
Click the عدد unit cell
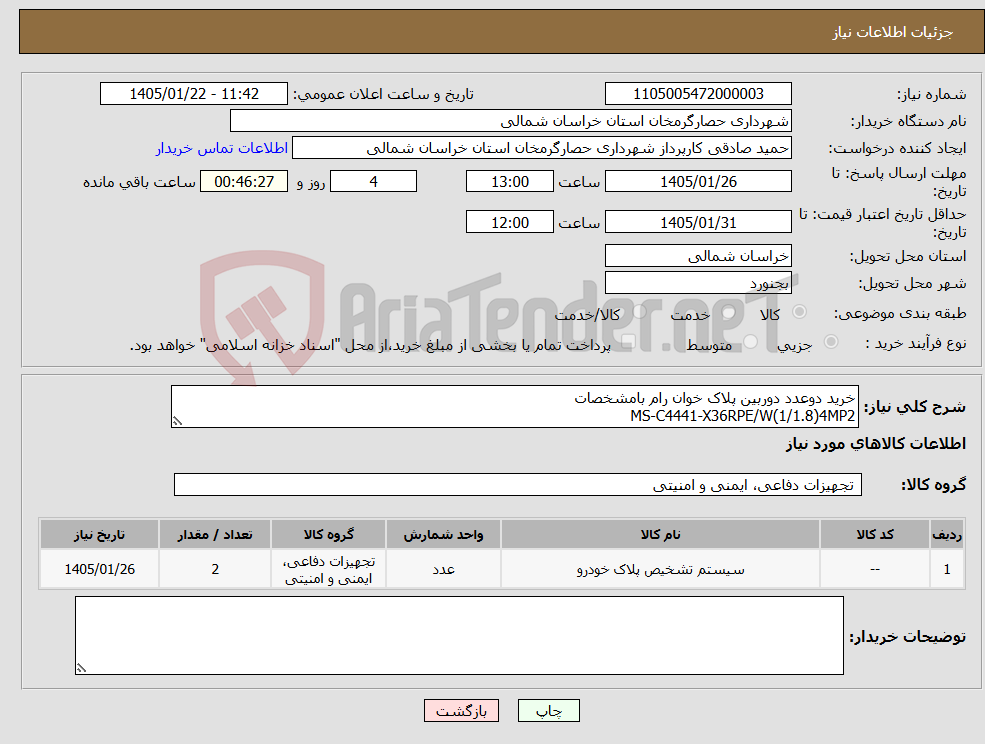point(443,569)
